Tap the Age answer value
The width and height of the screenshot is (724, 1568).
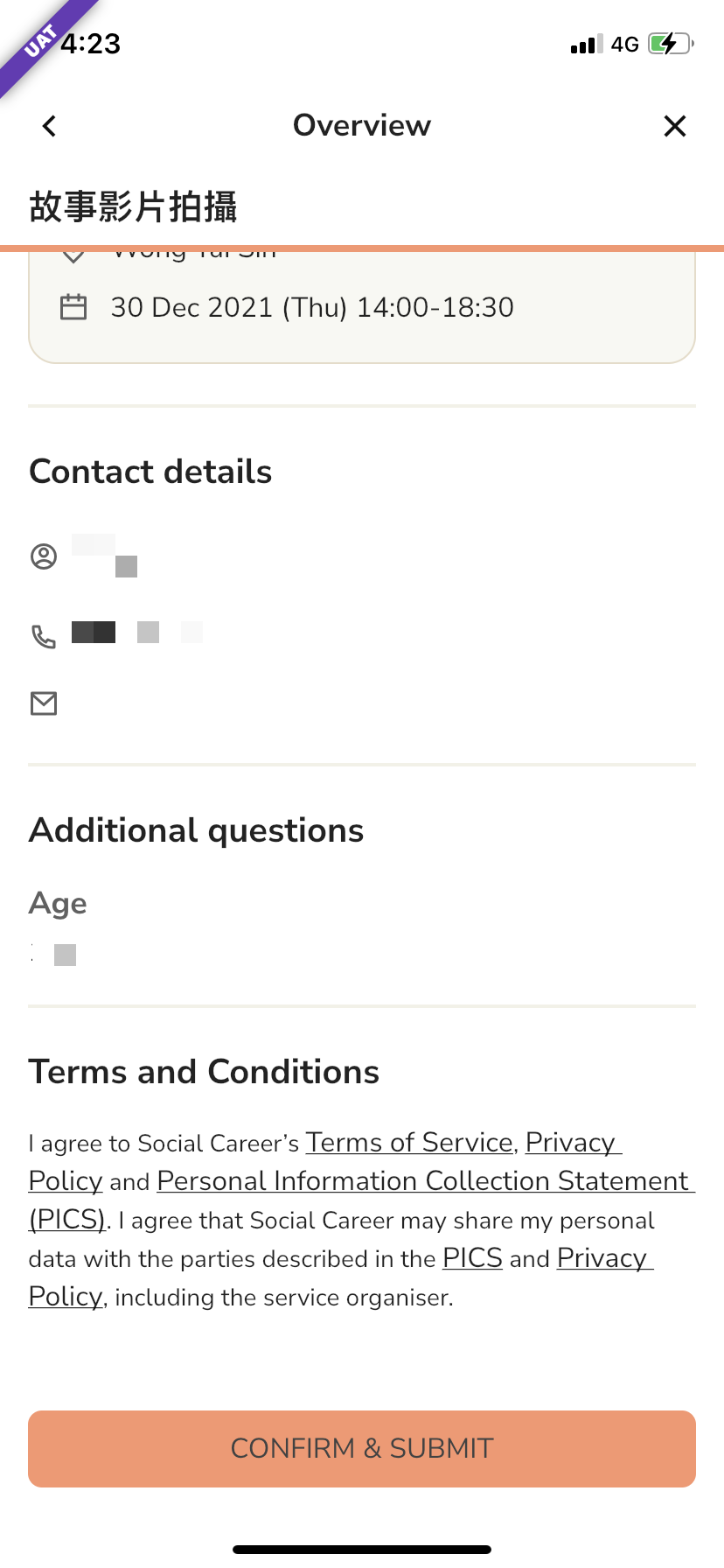pos(54,955)
